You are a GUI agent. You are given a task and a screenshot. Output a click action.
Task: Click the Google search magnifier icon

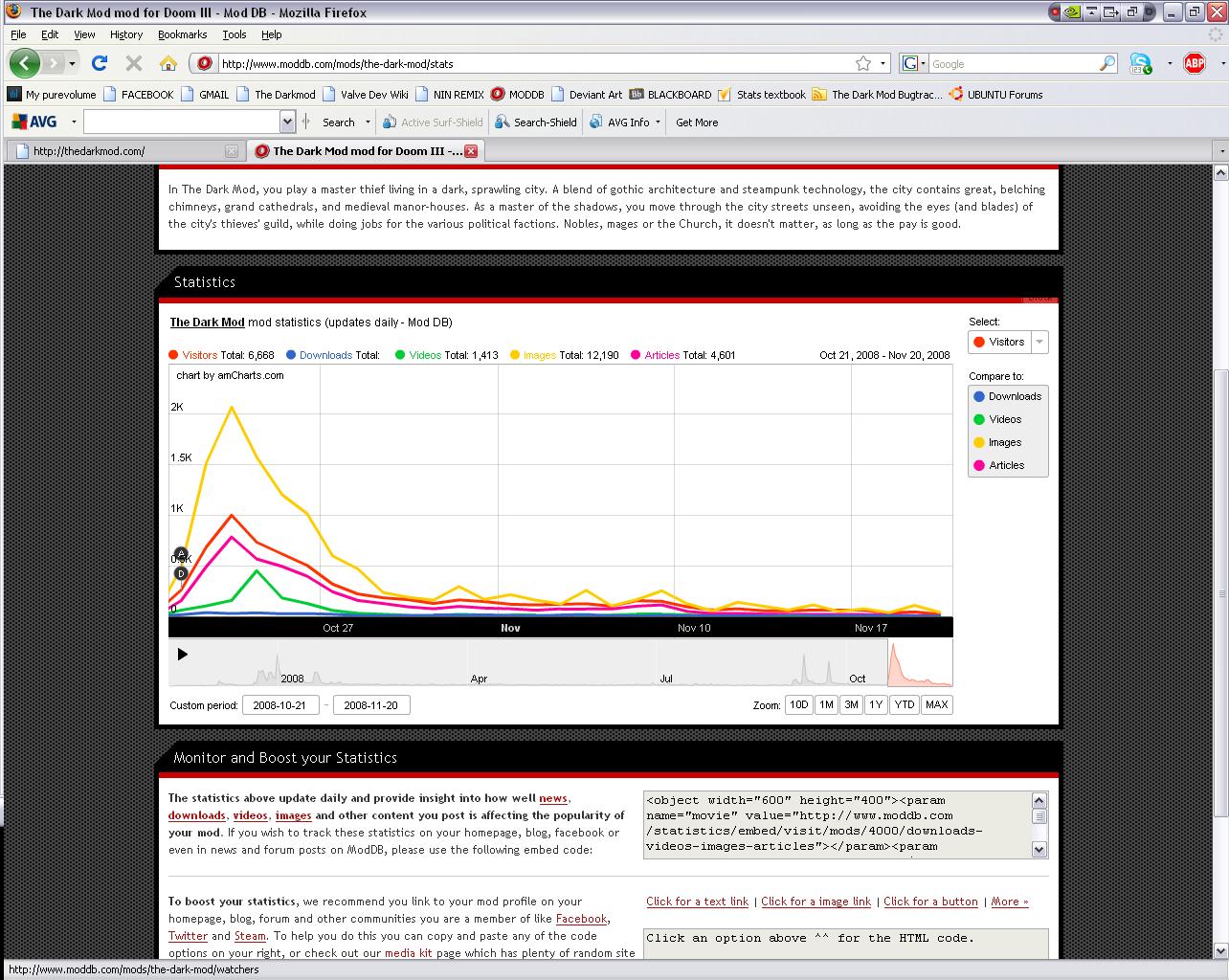click(1107, 63)
